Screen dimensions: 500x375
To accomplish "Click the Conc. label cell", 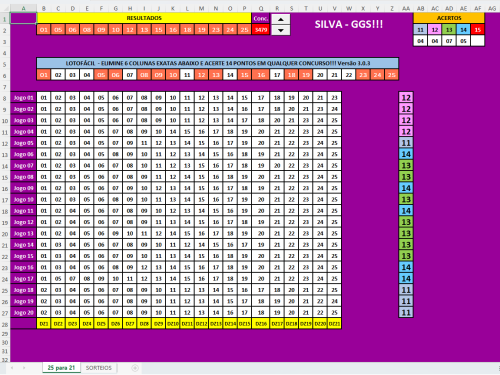I will click(x=261, y=18).
